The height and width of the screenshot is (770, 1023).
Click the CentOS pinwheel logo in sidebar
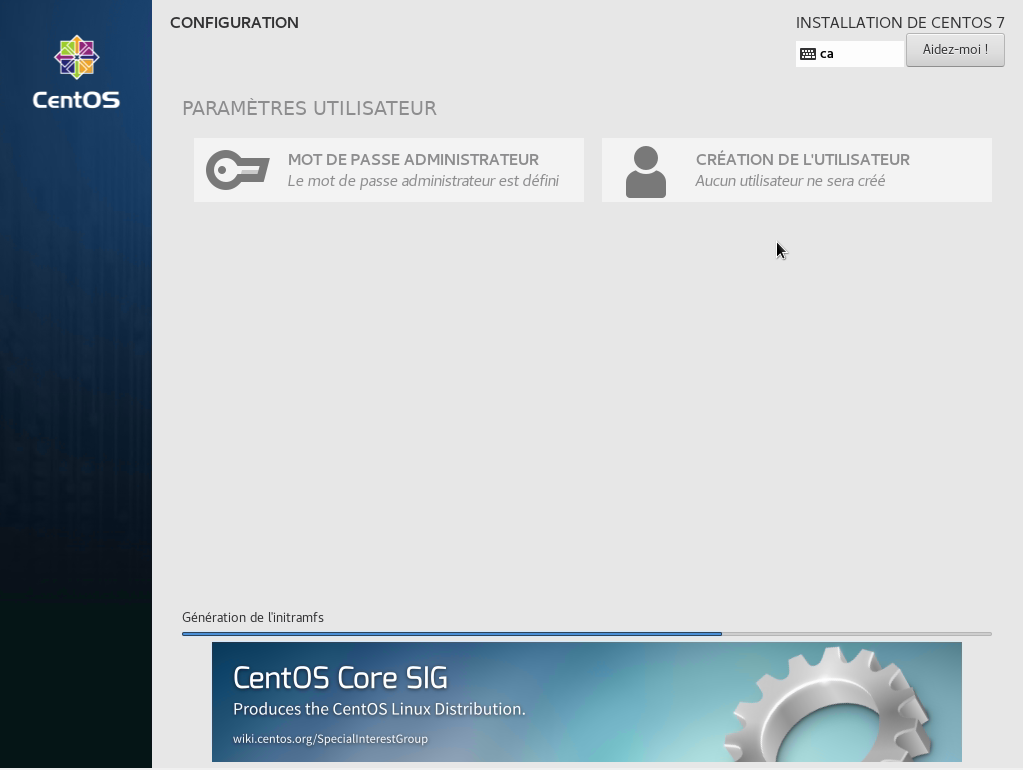coord(76,58)
